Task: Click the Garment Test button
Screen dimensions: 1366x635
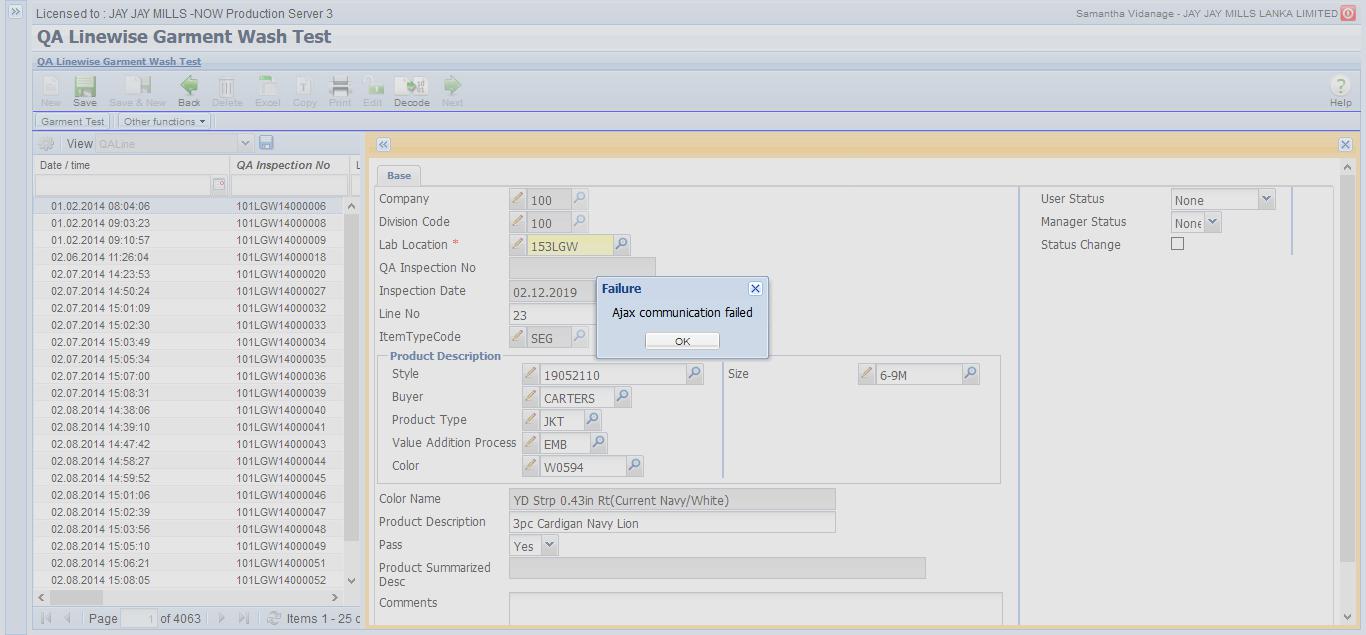Action: click(x=73, y=122)
